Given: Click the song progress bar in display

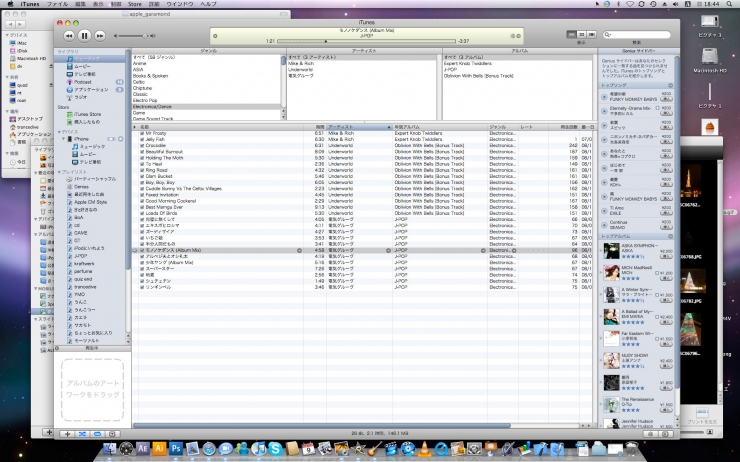Looking at the screenshot, I should (366, 42).
